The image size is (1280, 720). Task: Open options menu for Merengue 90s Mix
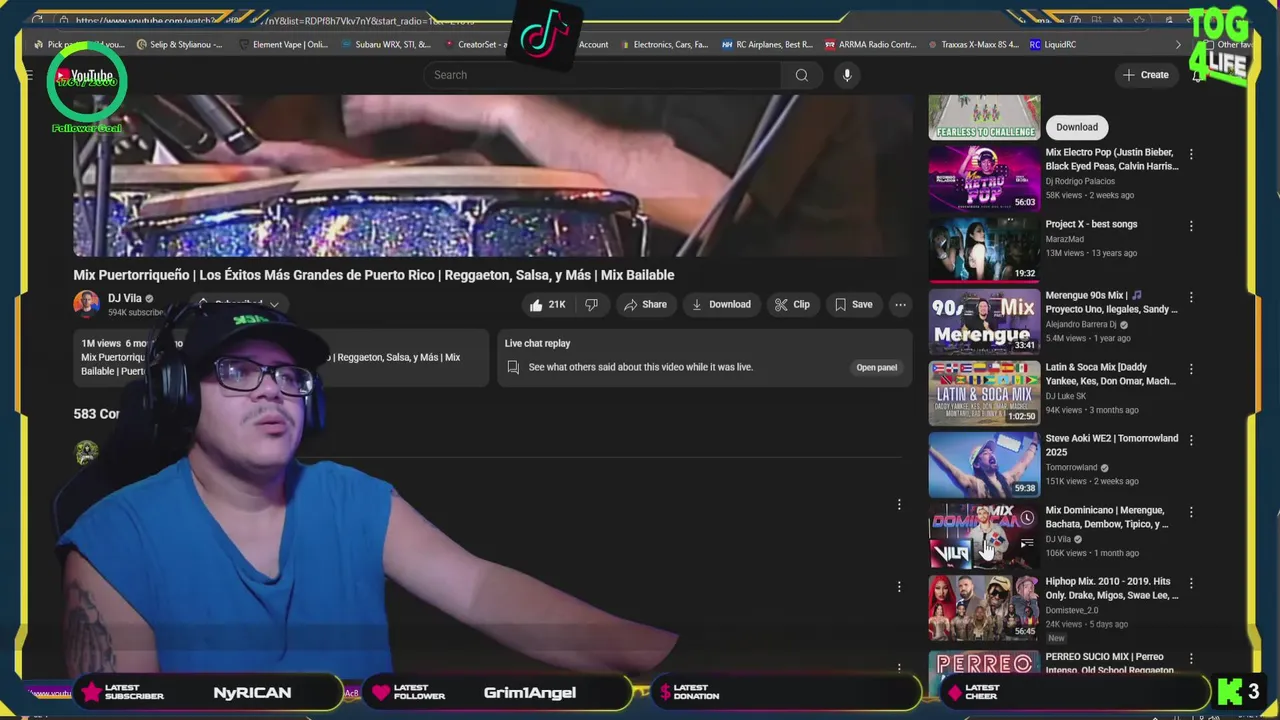tap(1191, 297)
